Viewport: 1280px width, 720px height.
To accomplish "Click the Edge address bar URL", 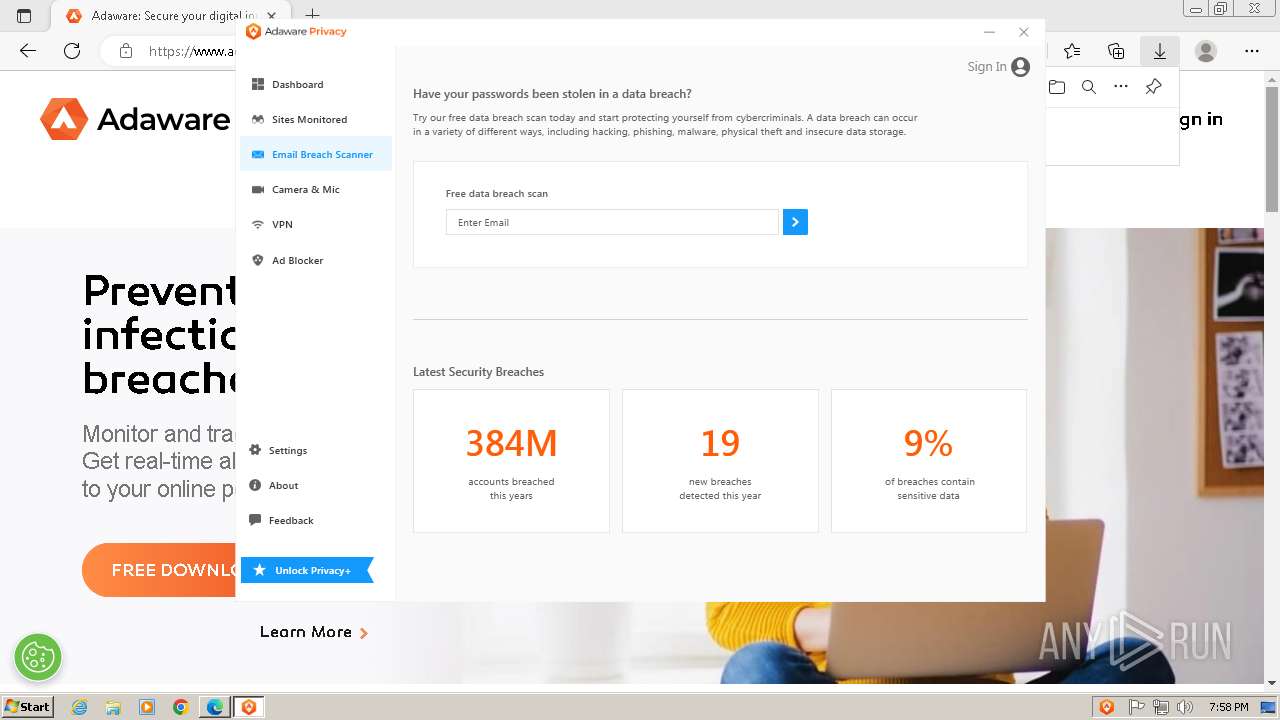I will click(190, 51).
